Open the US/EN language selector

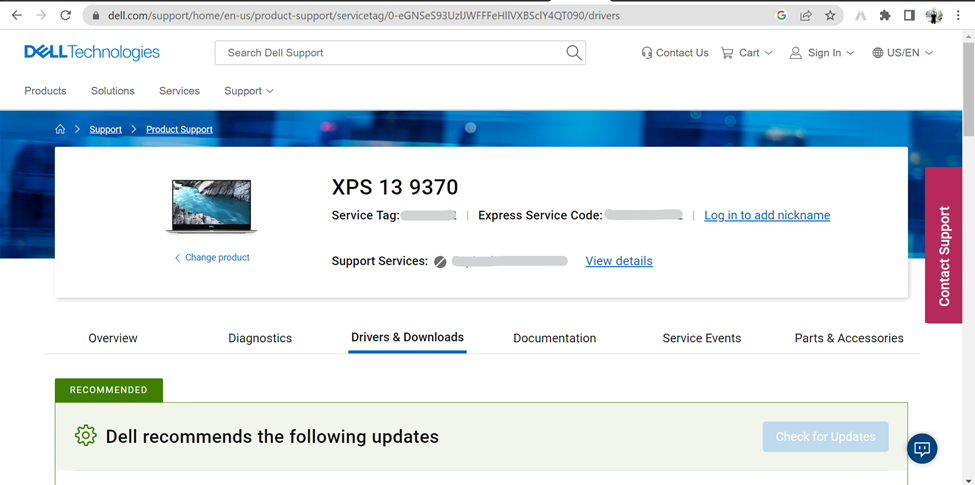[902, 53]
